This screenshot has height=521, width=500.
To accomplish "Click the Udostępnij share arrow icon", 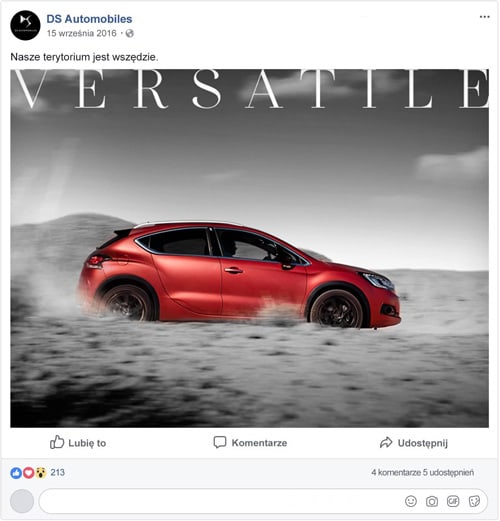I will pyautogui.click(x=386, y=443).
